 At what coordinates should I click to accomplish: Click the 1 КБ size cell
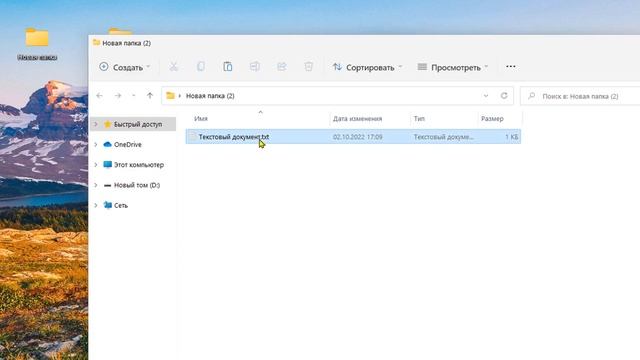[511, 137]
